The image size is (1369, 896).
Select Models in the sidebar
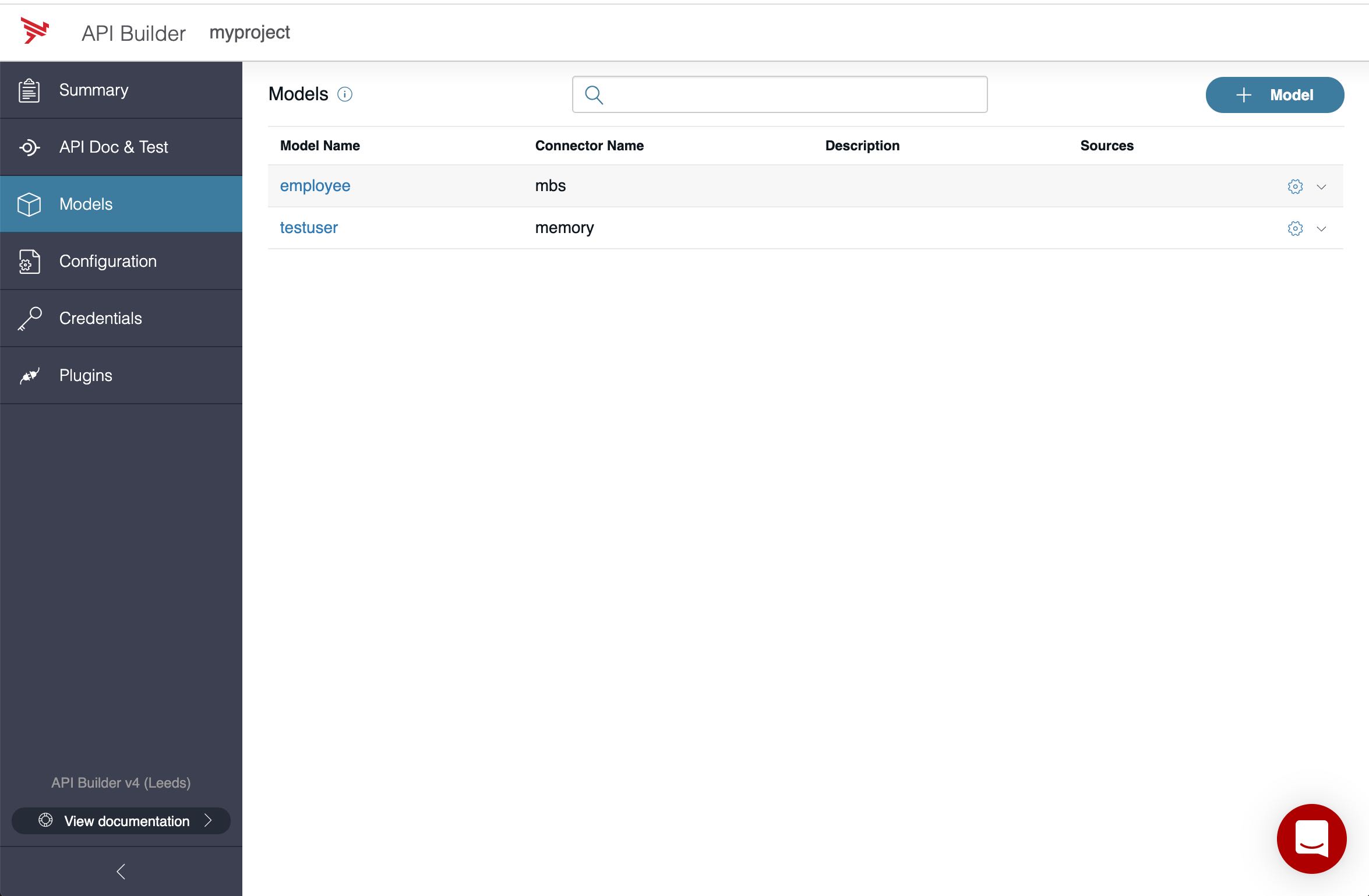(121, 204)
